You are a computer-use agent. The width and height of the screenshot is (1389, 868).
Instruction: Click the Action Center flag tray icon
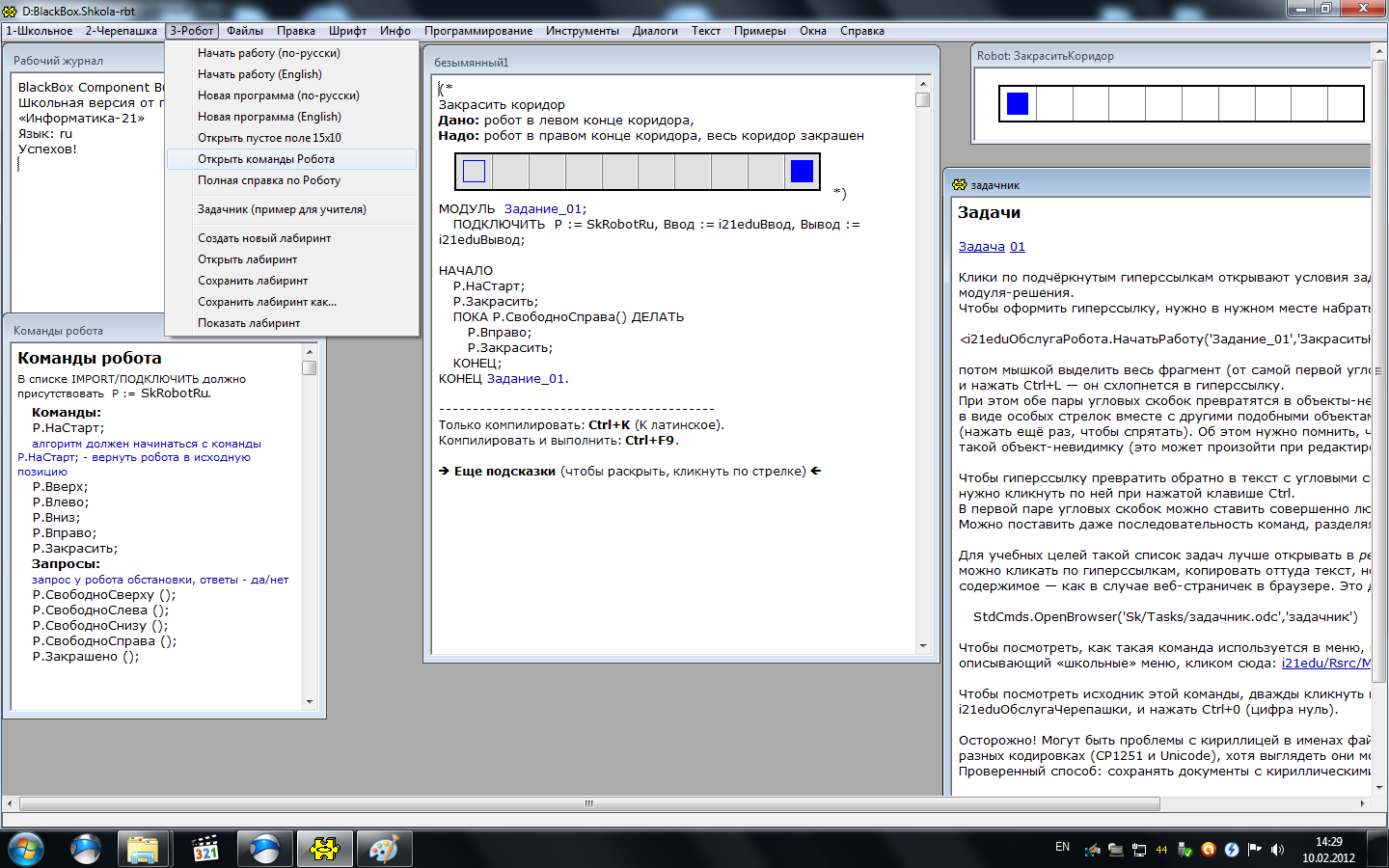(1255, 850)
